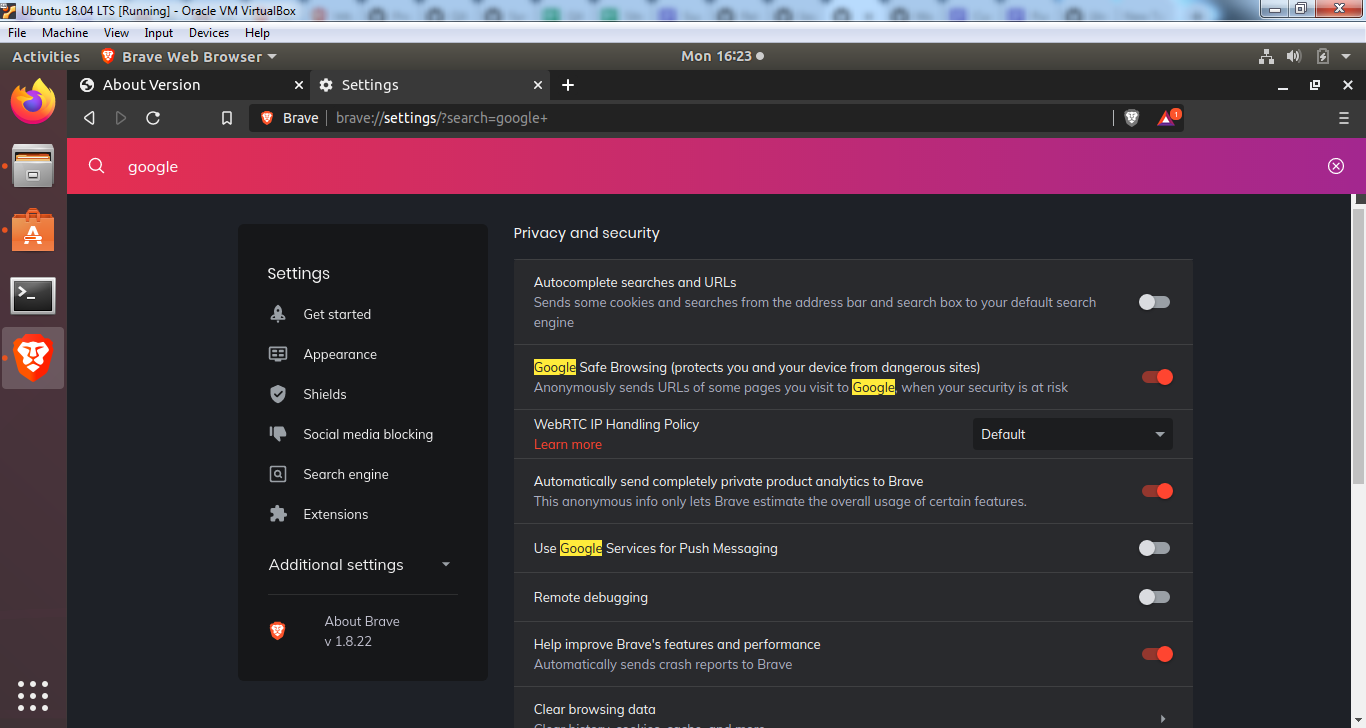
Task: Open Search engine settings
Action: (x=346, y=474)
